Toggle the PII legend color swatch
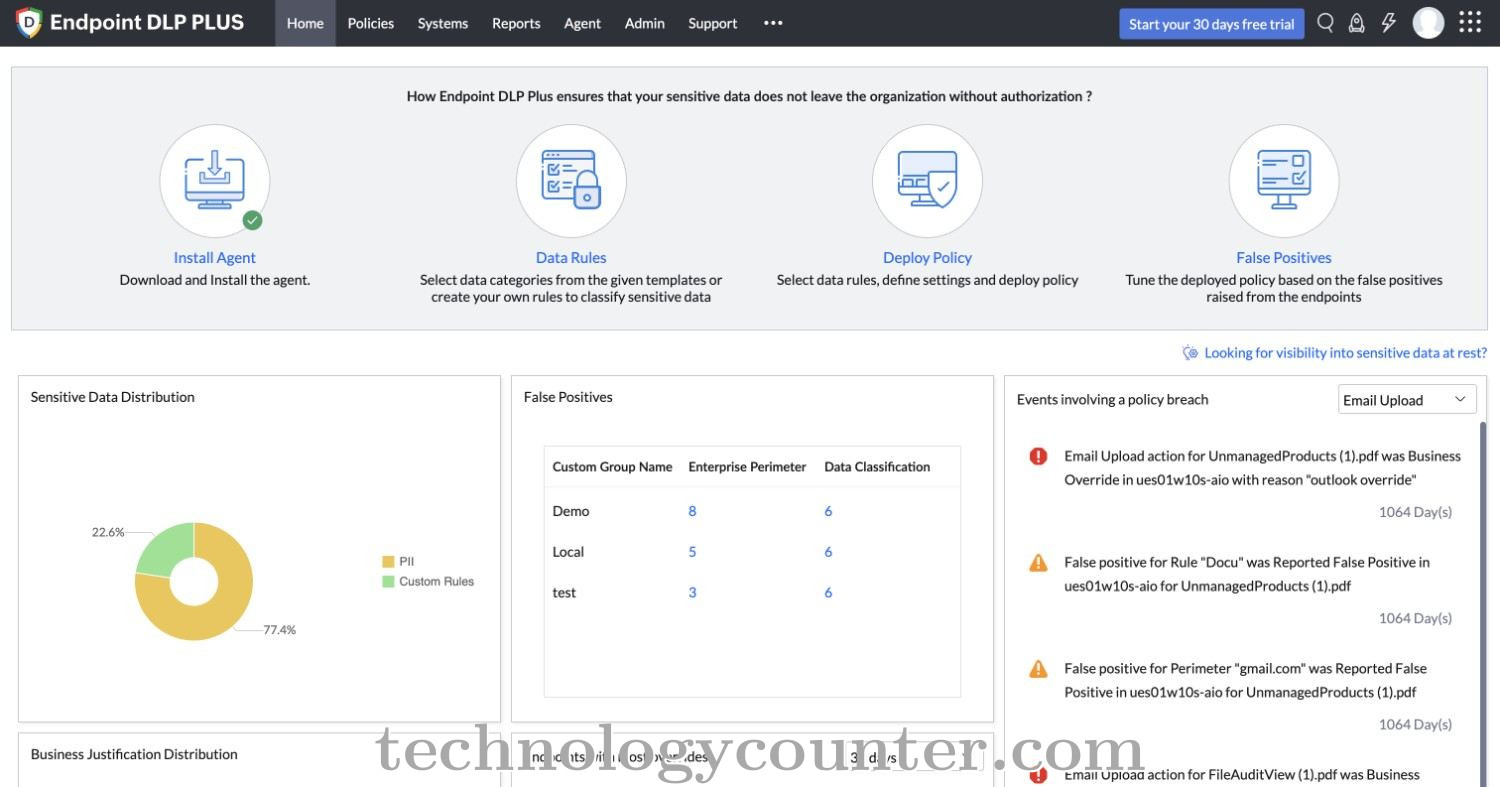The image size is (1500, 787). 388,562
